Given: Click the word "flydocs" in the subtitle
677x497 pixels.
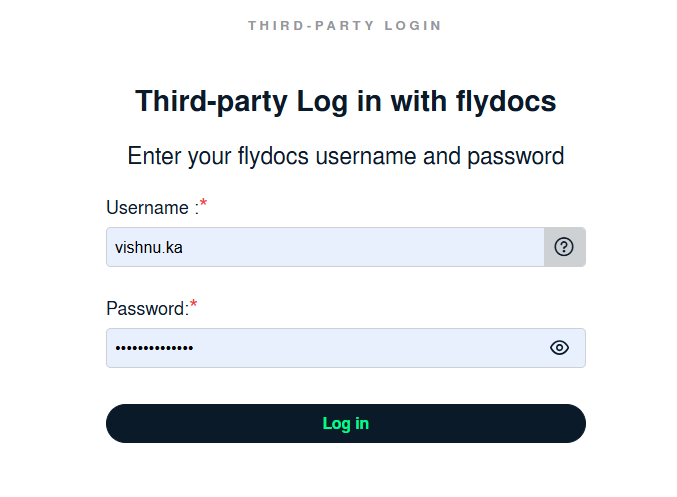Looking at the screenshot, I should pyautogui.click(x=273, y=156).
